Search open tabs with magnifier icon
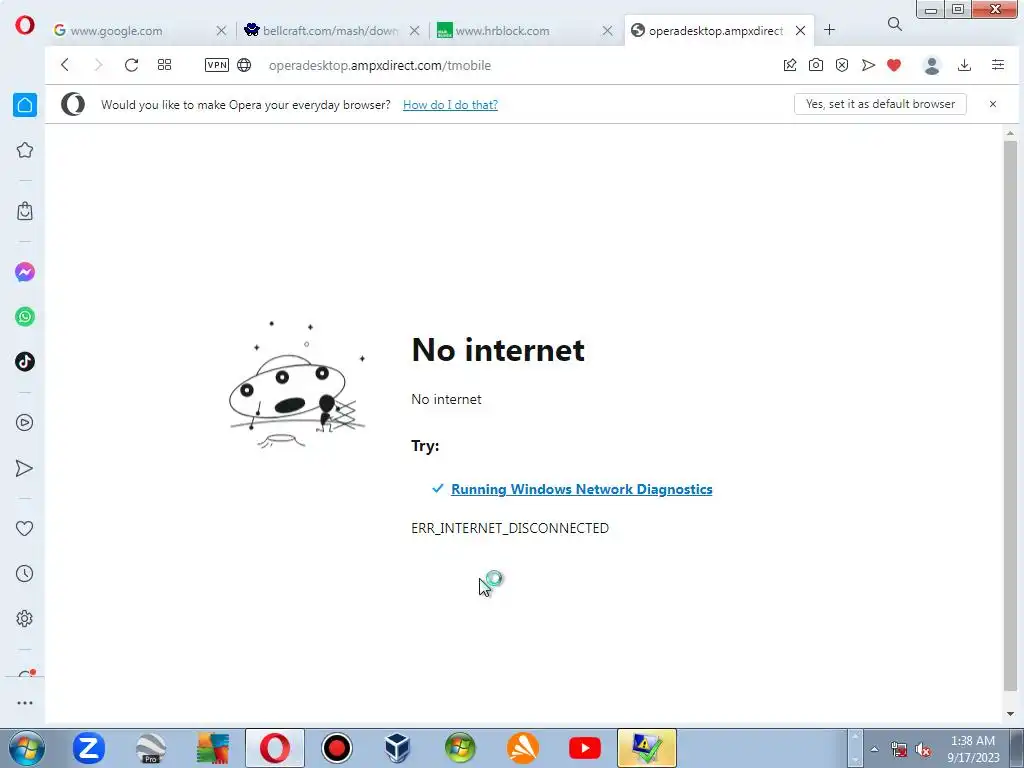 pos(895,24)
